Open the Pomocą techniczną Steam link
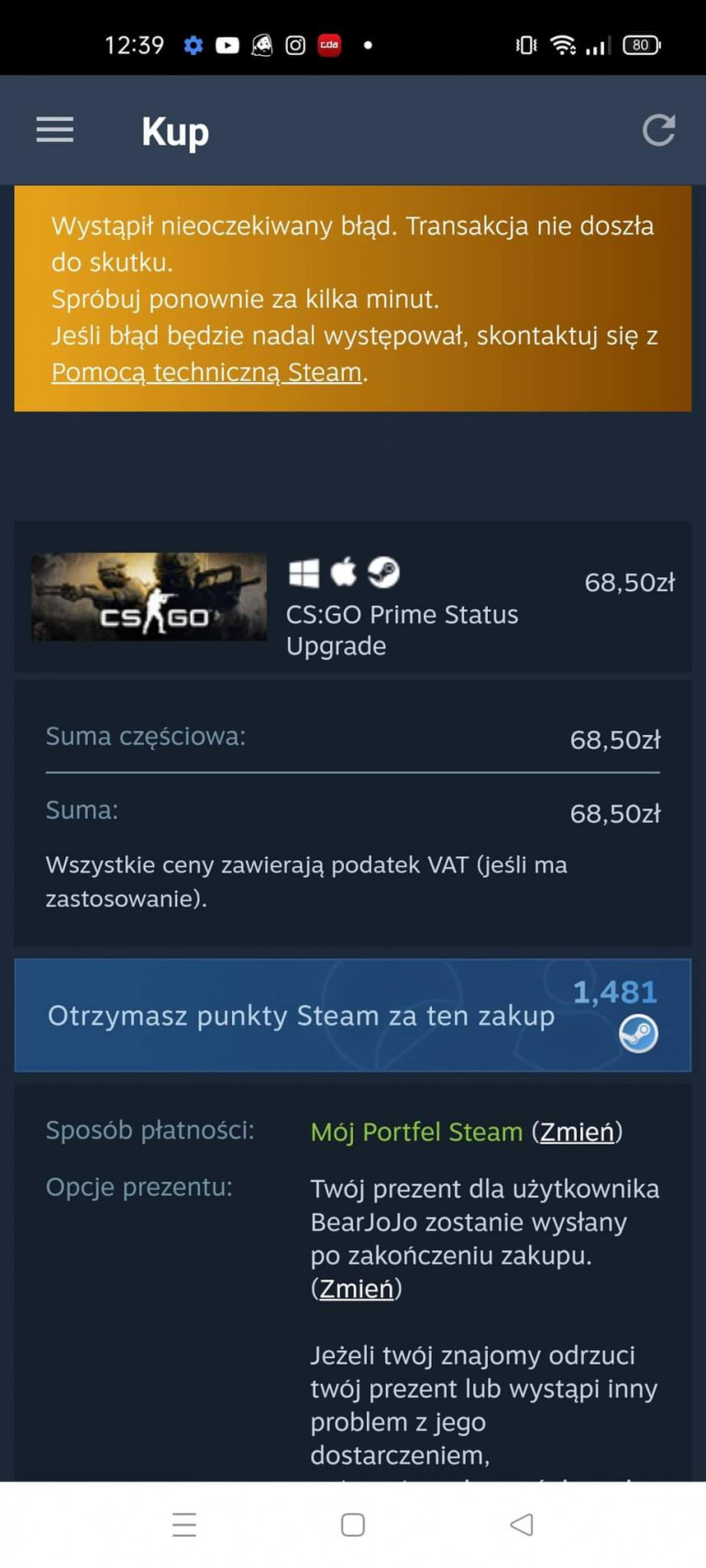 [206, 372]
